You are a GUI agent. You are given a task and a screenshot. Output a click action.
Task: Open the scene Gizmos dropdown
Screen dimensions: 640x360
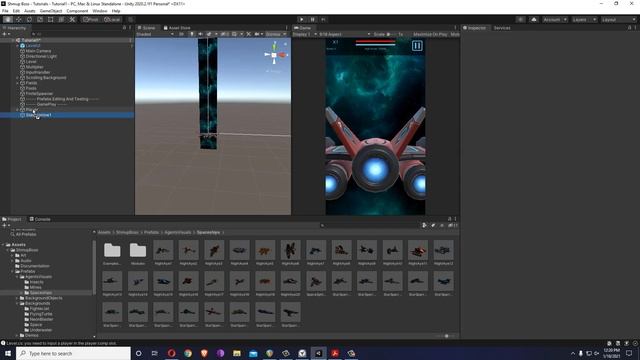point(276,34)
